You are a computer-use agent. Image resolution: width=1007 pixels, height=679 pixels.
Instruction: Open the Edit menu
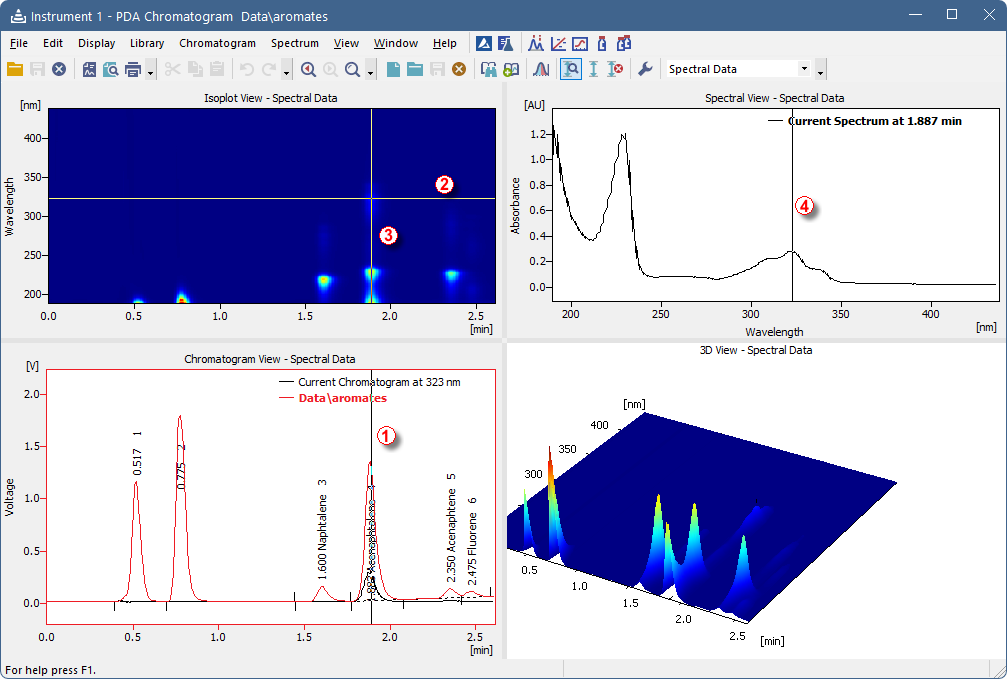(53, 43)
